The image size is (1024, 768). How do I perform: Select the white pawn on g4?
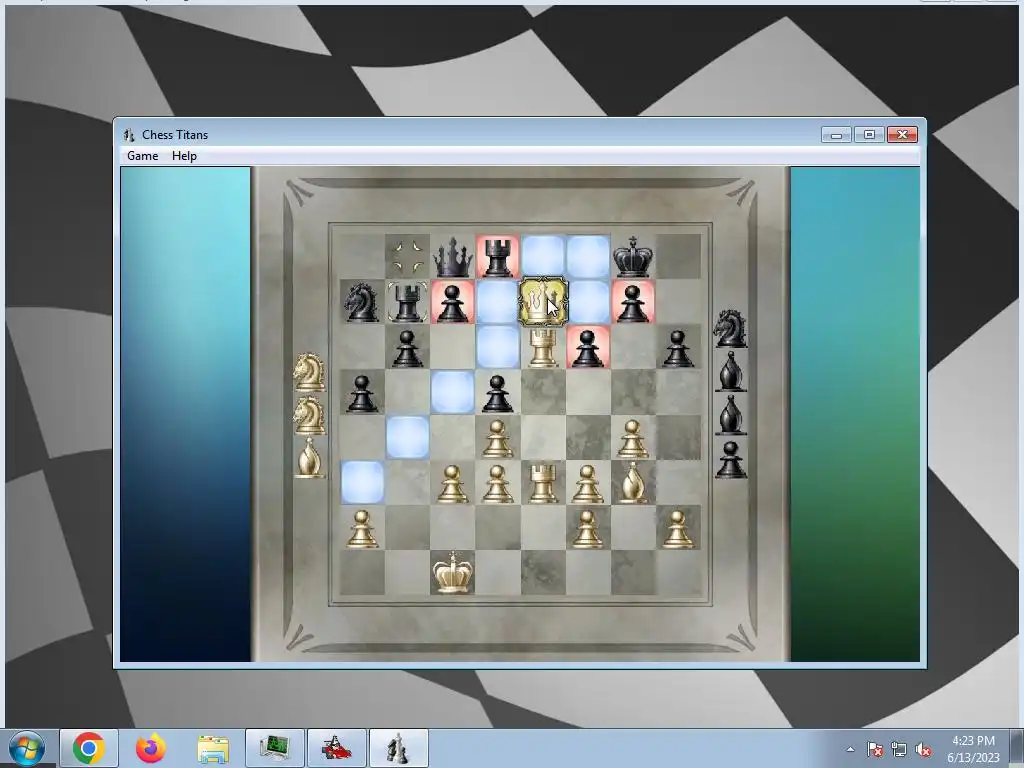[x=632, y=437]
